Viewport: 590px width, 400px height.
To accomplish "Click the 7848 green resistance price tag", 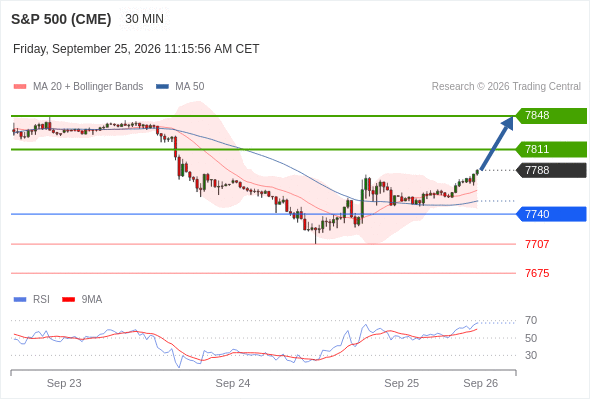I will click(x=552, y=116).
